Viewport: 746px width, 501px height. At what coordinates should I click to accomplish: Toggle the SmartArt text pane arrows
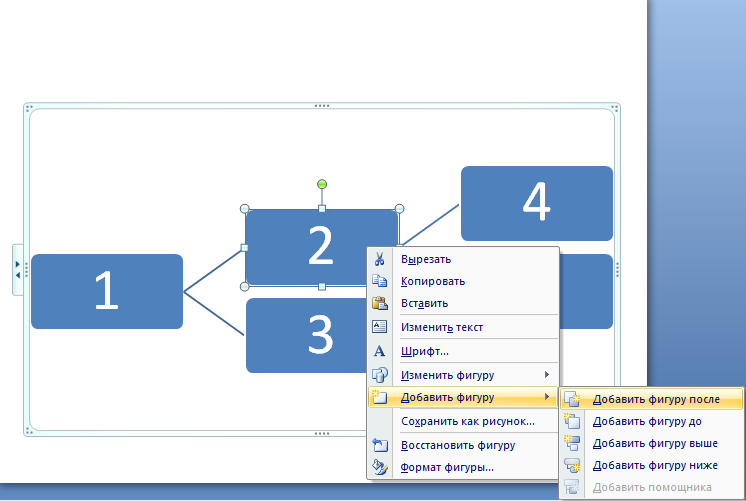pos(18,270)
